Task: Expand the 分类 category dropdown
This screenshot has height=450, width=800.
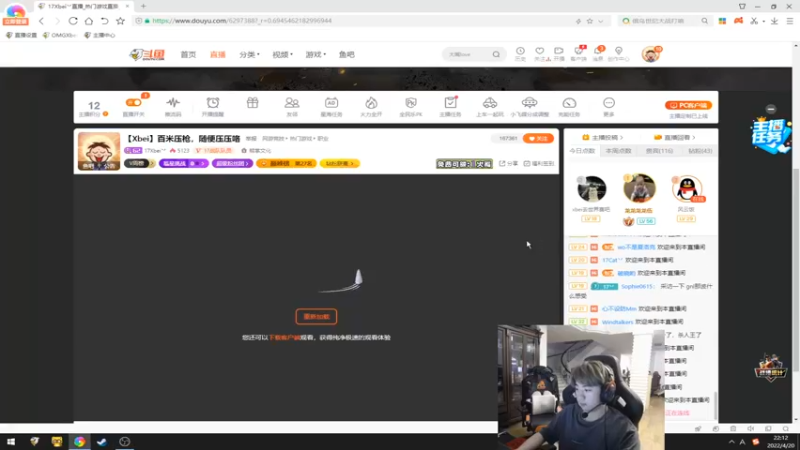Action: point(249,54)
